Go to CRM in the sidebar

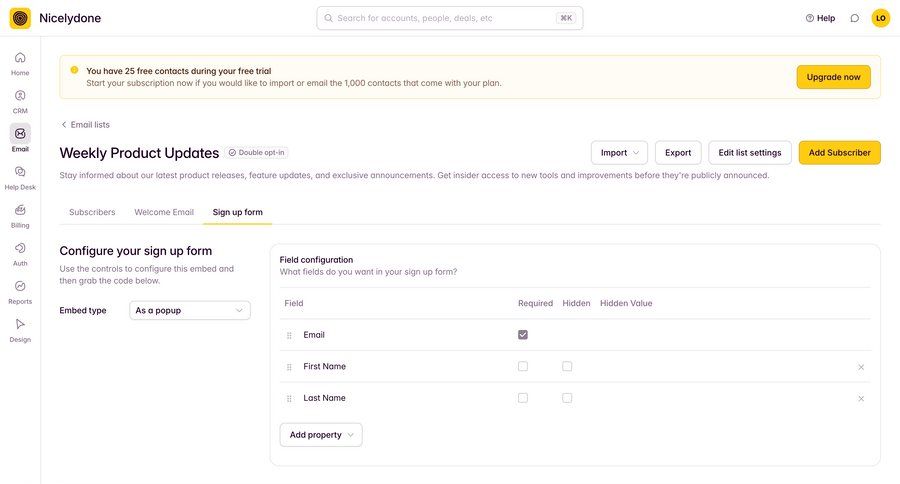[x=20, y=96]
